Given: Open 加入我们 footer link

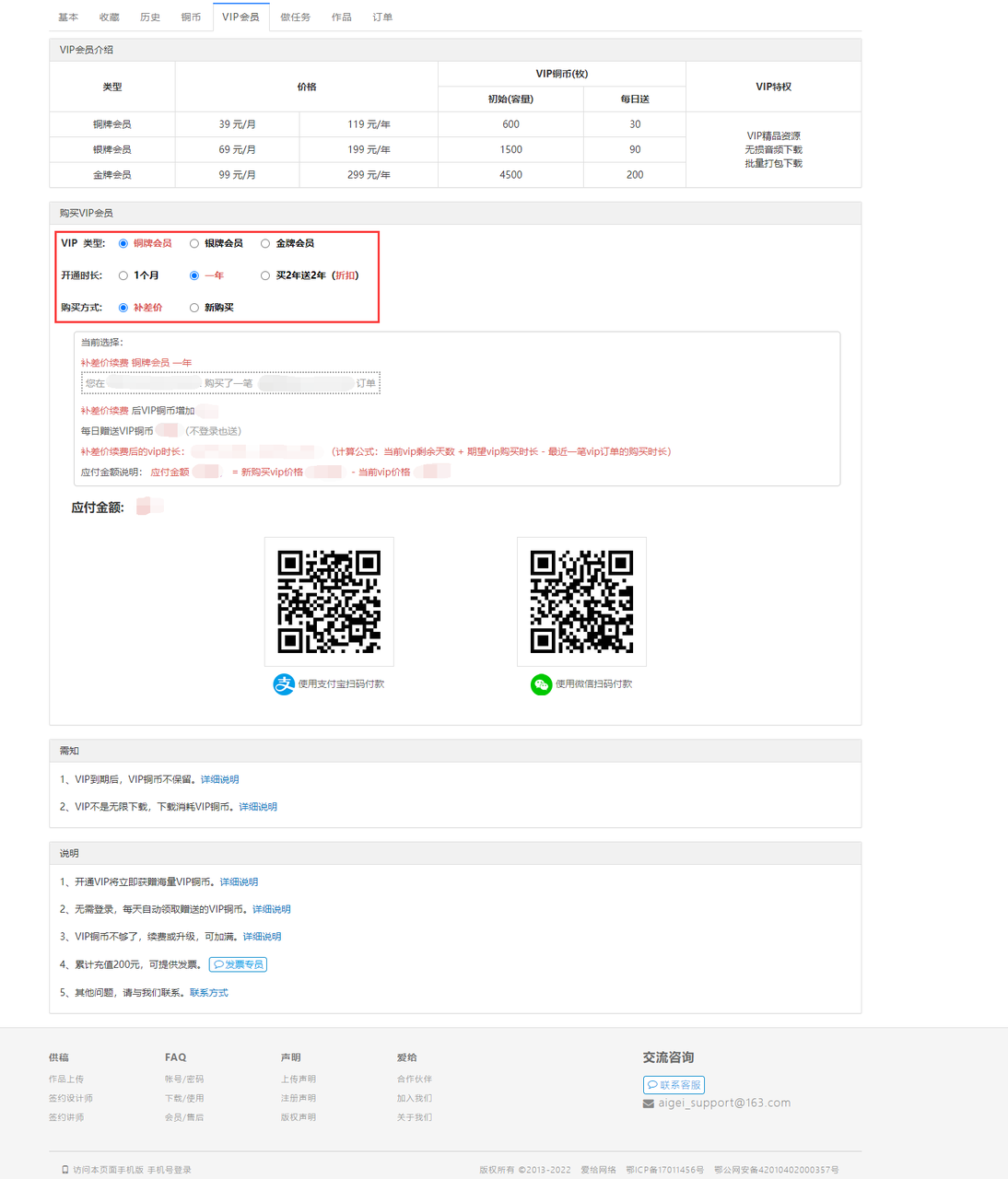Looking at the screenshot, I should point(415,1099).
